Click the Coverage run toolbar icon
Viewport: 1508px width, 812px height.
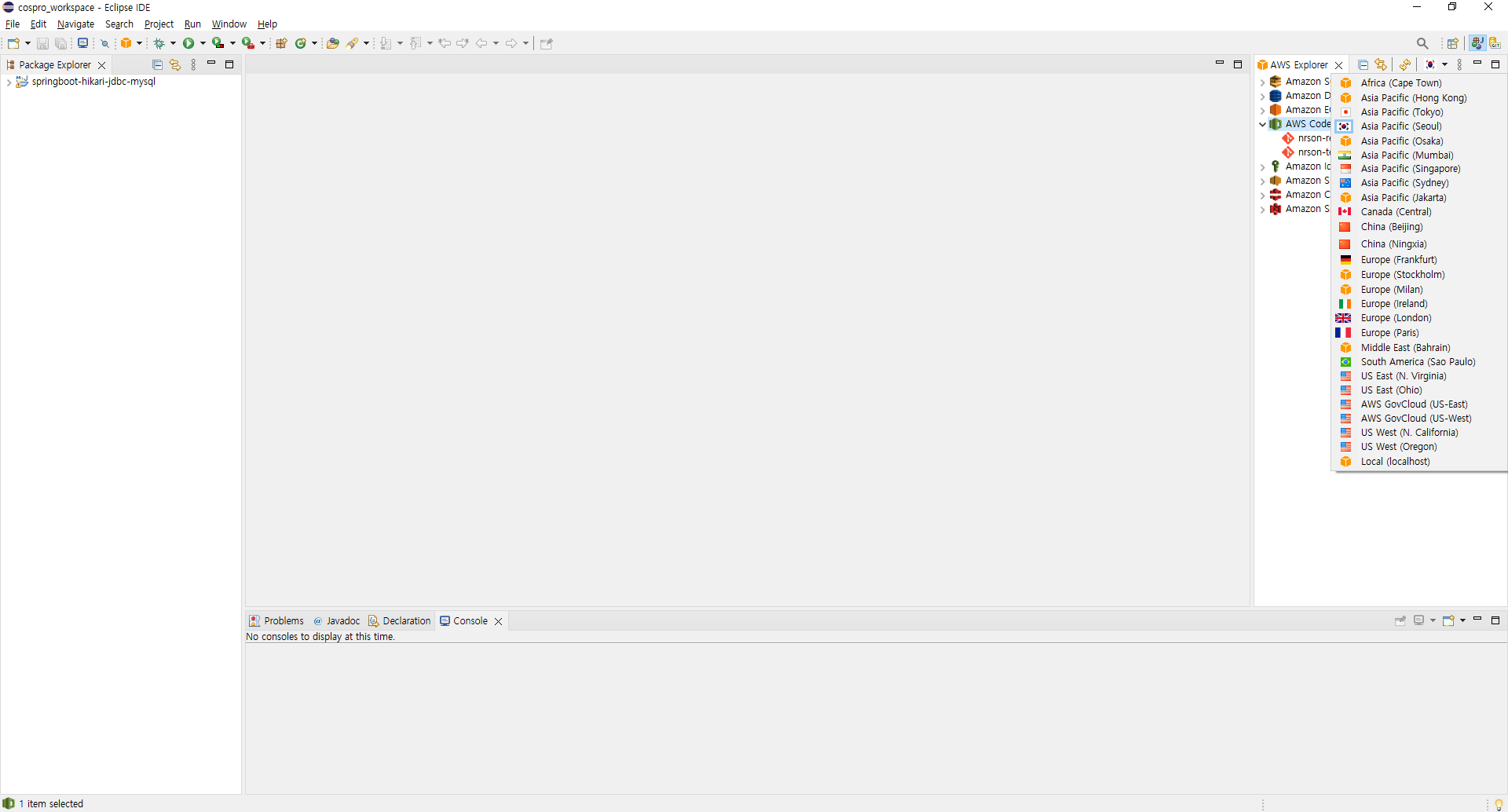[218, 43]
